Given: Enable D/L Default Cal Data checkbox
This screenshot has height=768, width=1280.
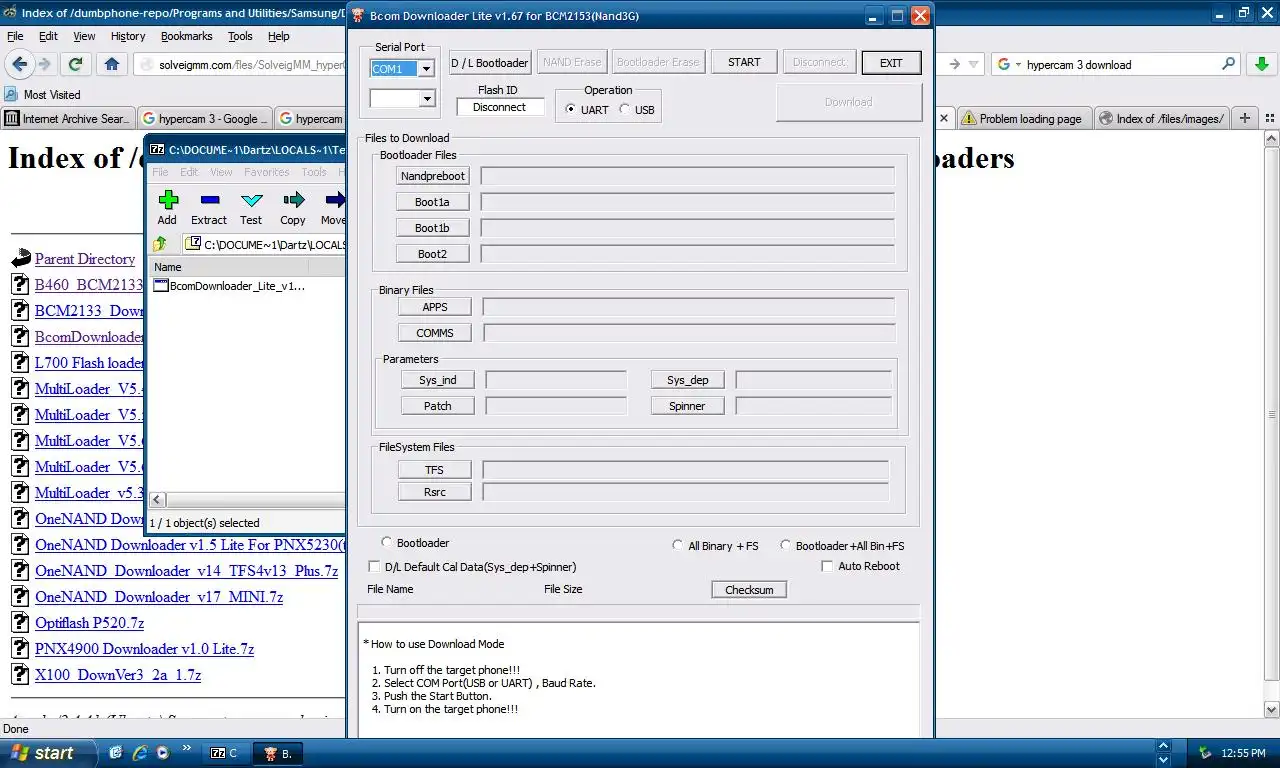Looking at the screenshot, I should tap(374, 567).
